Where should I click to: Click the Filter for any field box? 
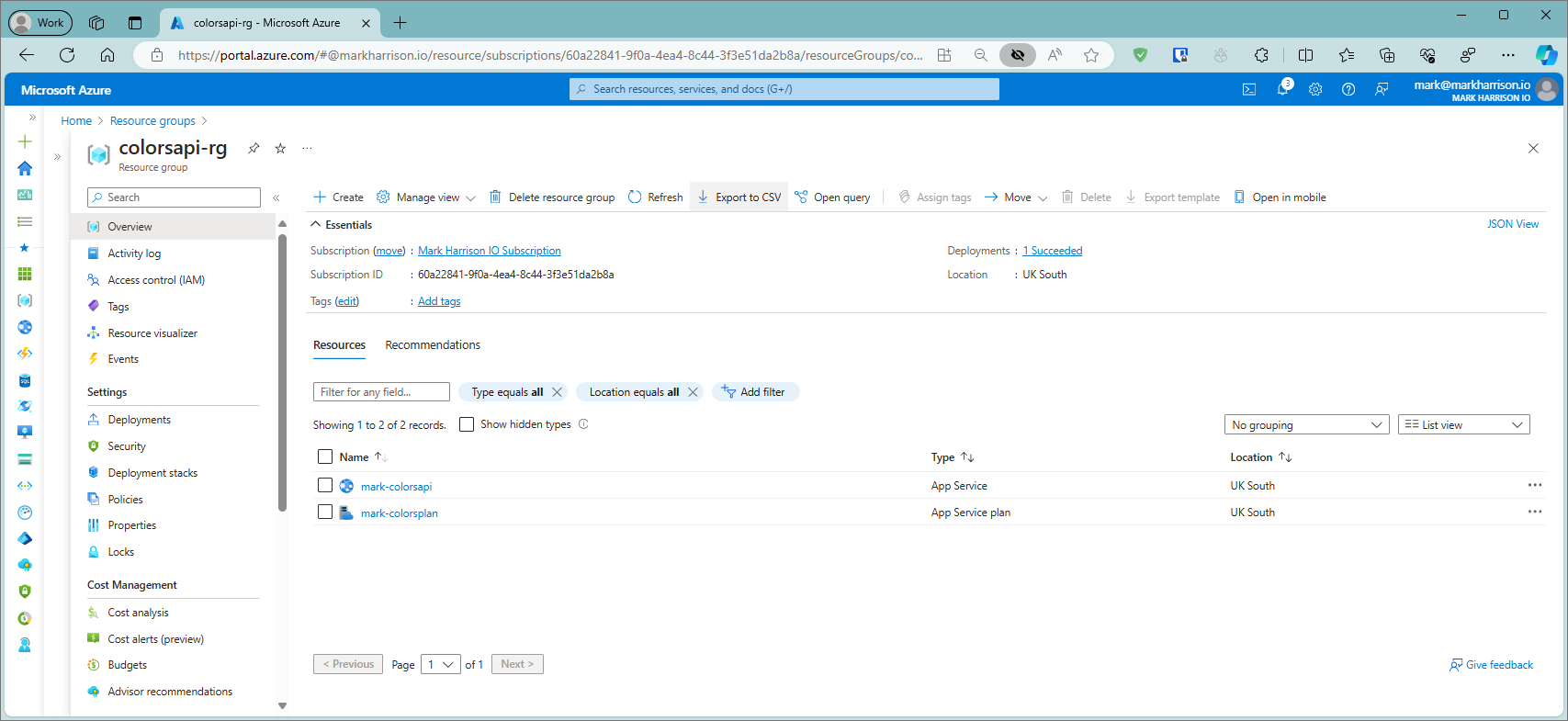point(381,392)
